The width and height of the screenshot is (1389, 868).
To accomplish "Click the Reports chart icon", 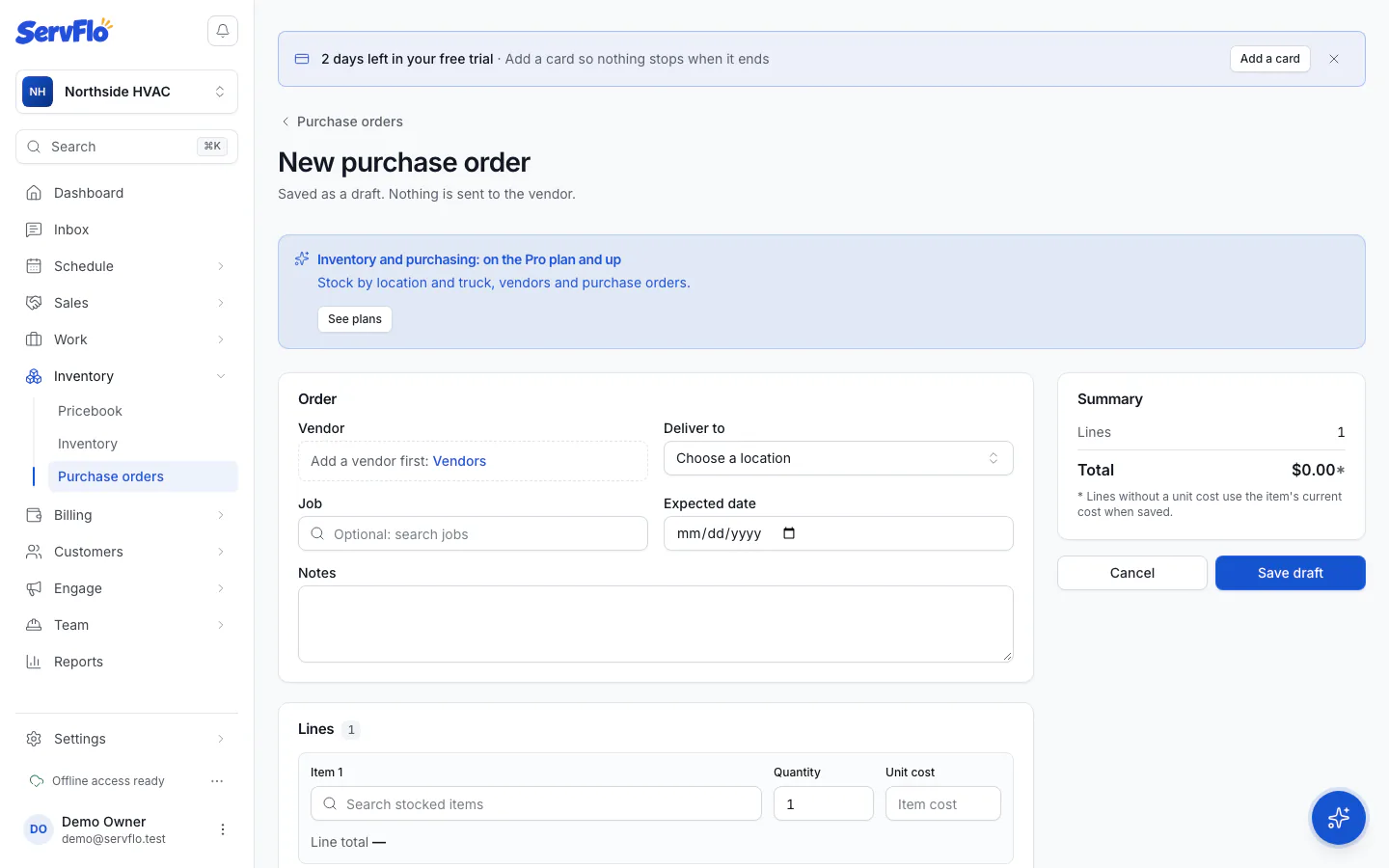I will (x=34, y=662).
